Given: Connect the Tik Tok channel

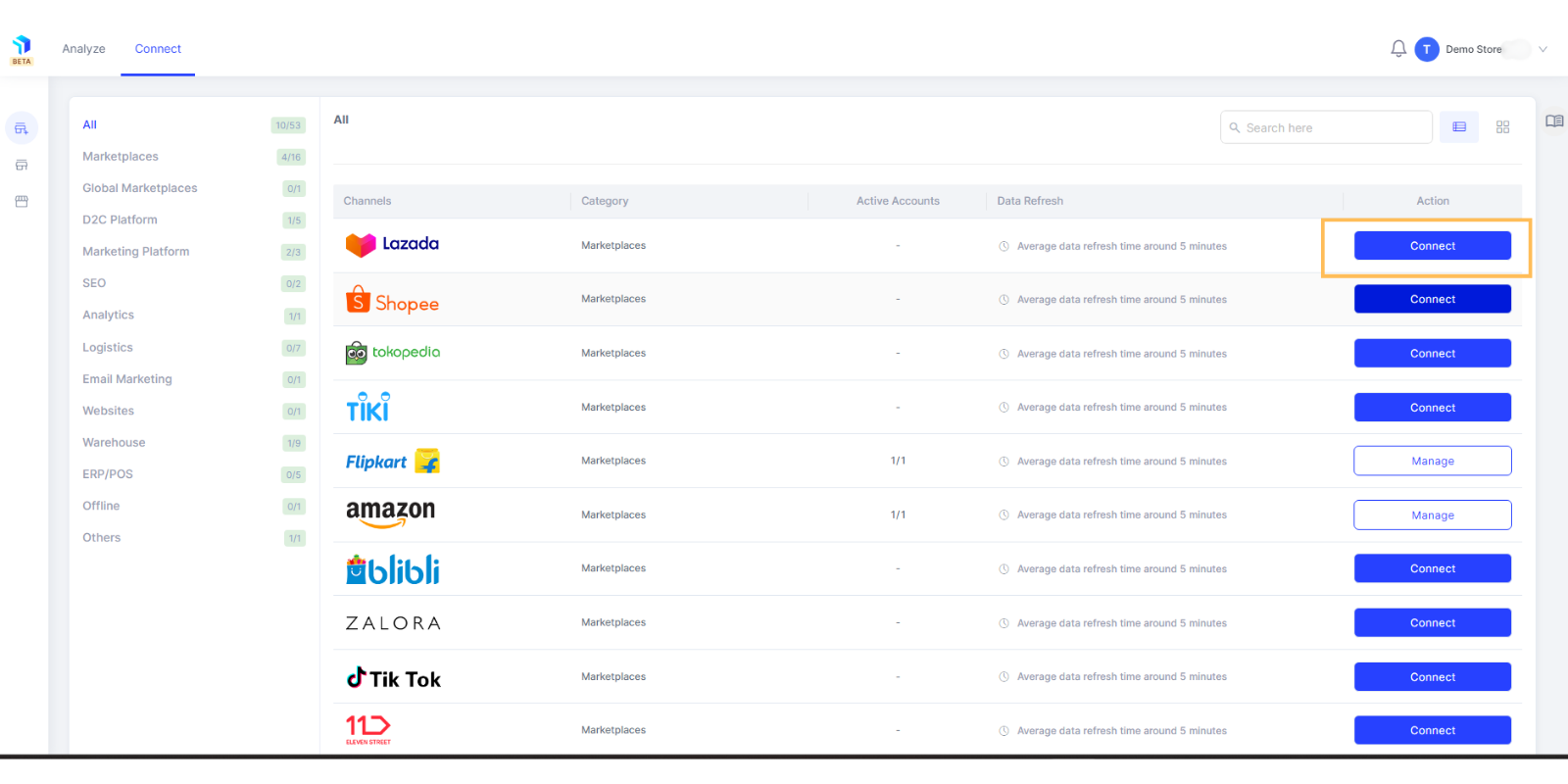Looking at the screenshot, I should [x=1433, y=676].
